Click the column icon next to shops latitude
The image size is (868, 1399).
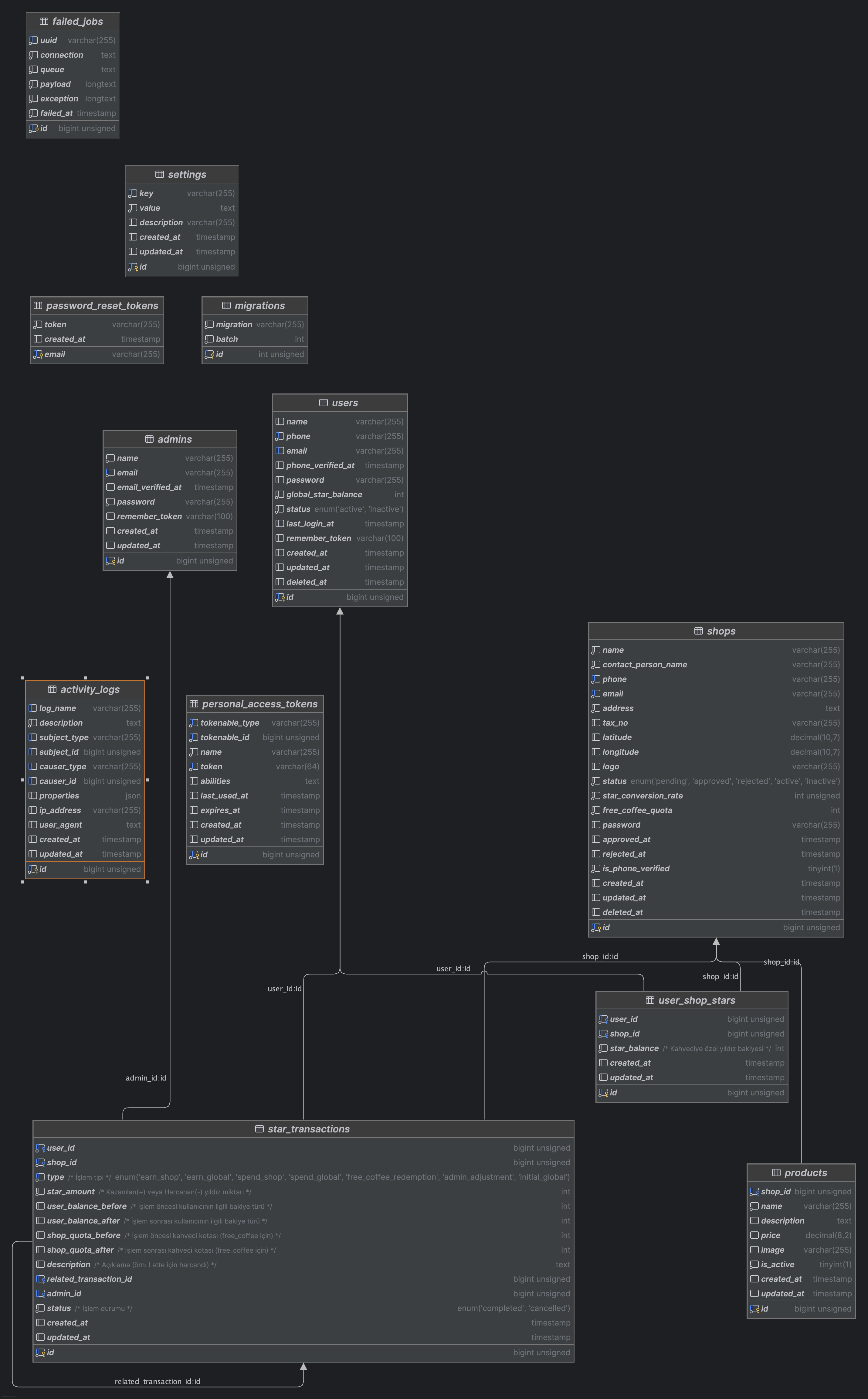click(596, 737)
